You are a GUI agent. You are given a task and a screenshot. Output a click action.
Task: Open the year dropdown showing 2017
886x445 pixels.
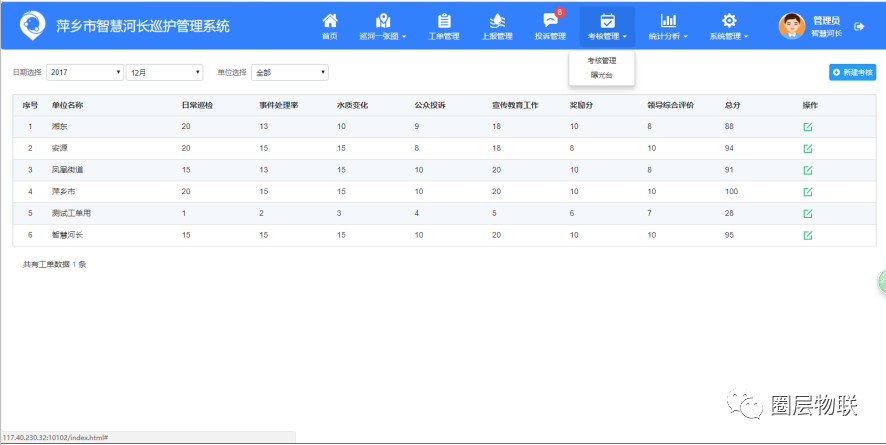(85, 72)
